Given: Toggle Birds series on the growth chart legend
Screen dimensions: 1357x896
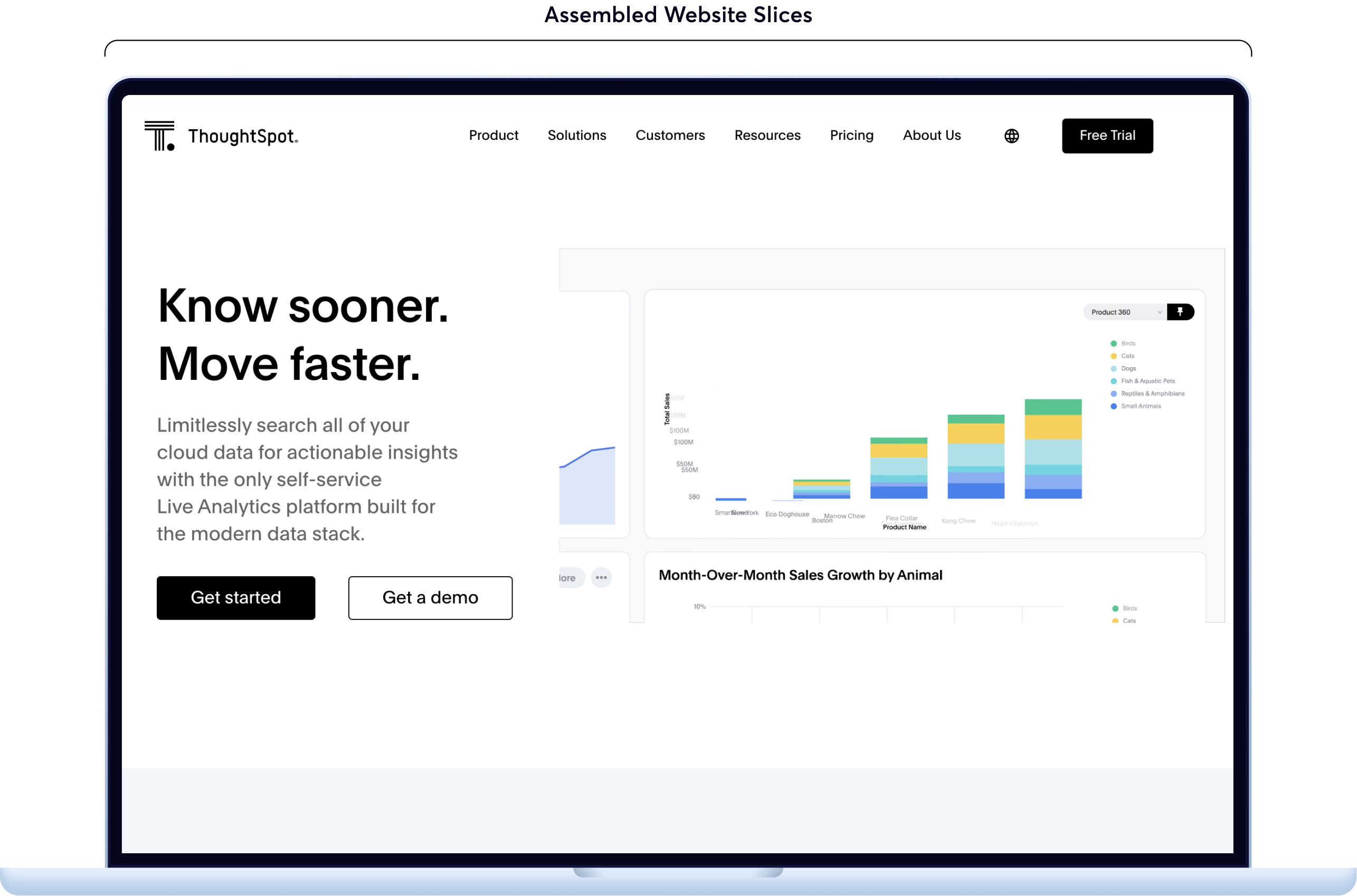Looking at the screenshot, I should click(1115, 608).
